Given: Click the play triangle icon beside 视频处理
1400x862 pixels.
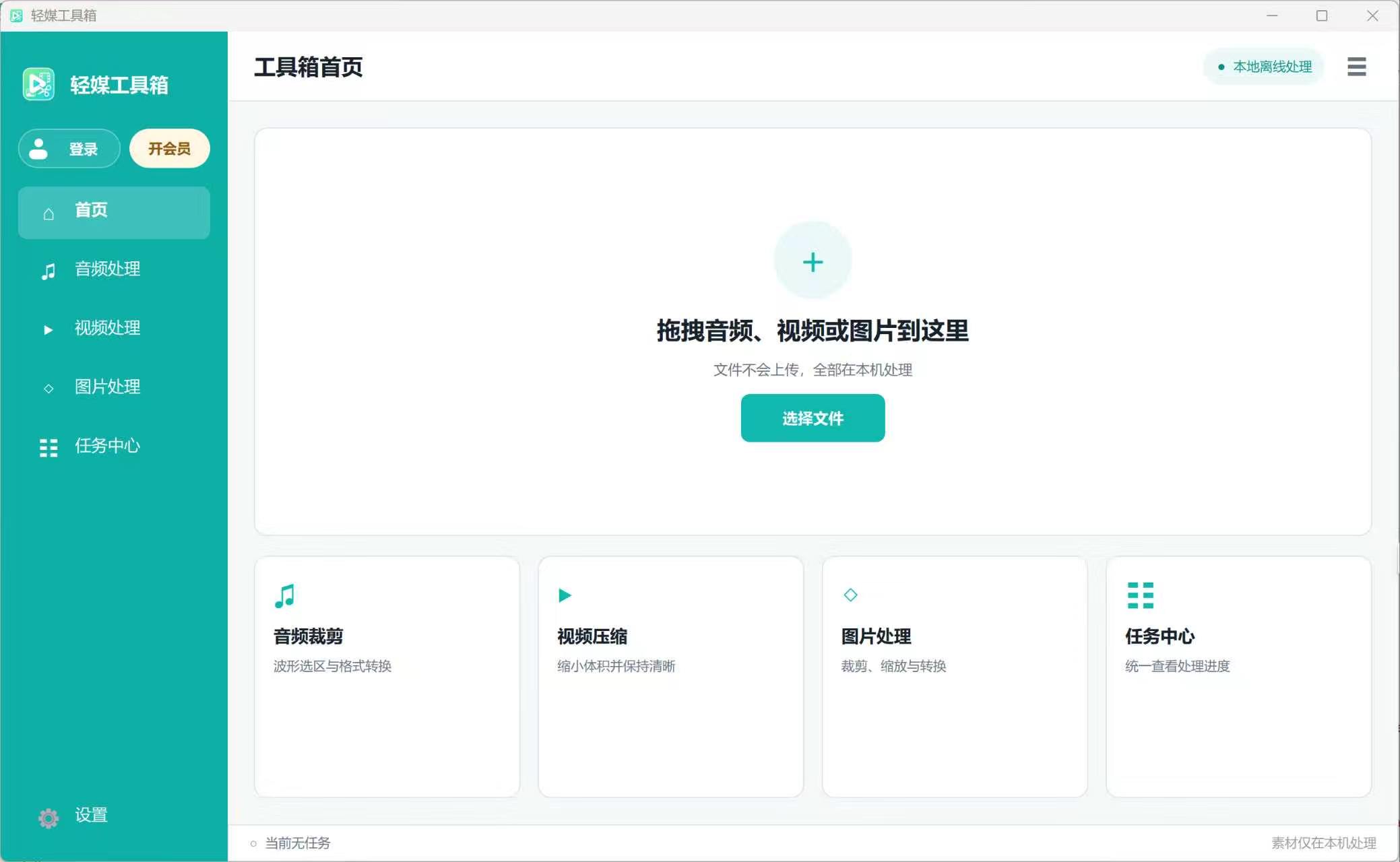Looking at the screenshot, I should point(48,330).
